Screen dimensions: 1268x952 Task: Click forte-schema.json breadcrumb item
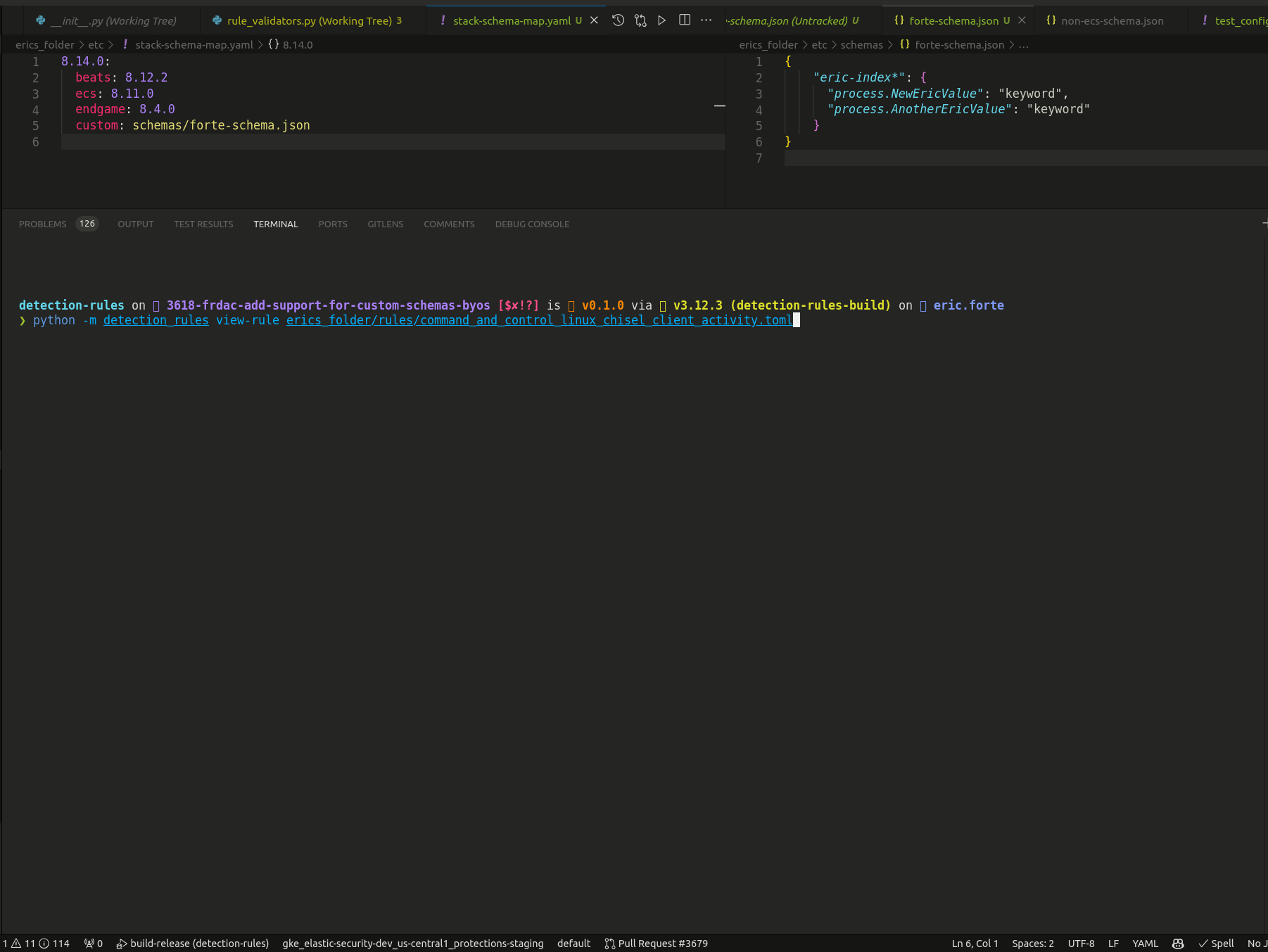959,44
